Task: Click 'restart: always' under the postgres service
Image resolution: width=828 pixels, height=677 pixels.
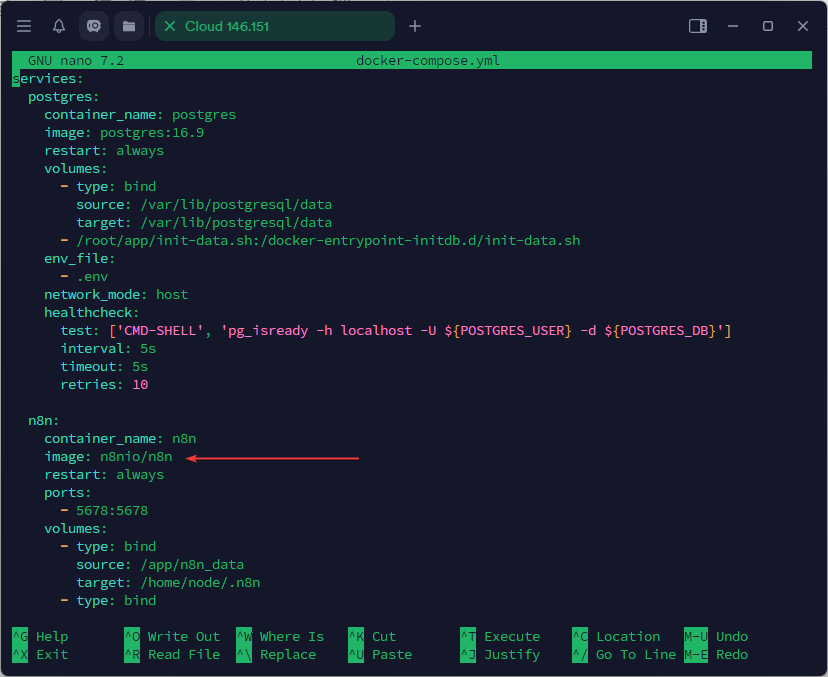Action: tap(104, 151)
